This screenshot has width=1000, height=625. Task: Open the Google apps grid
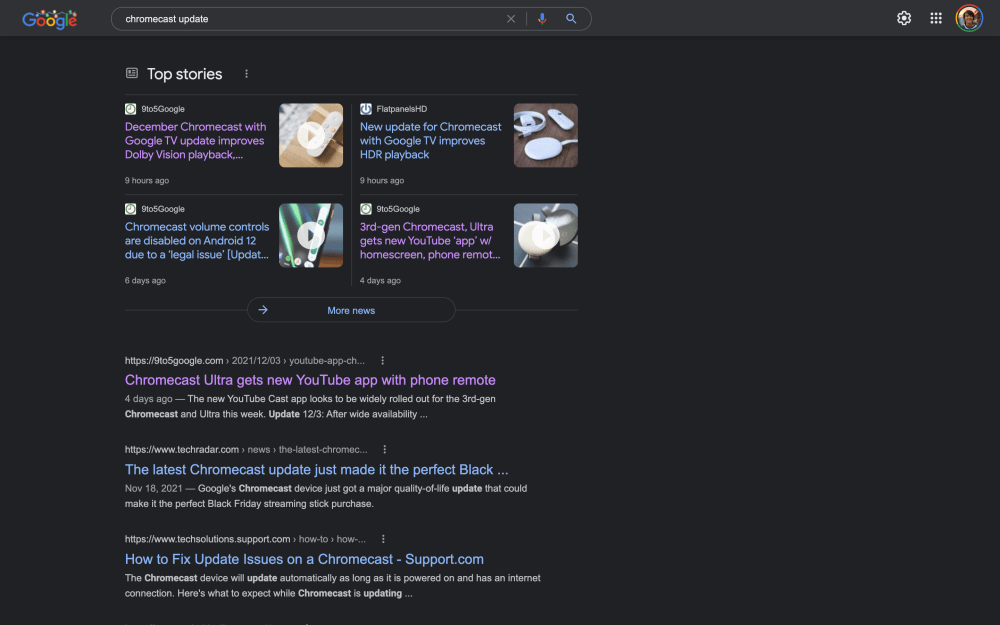[x=936, y=18]
